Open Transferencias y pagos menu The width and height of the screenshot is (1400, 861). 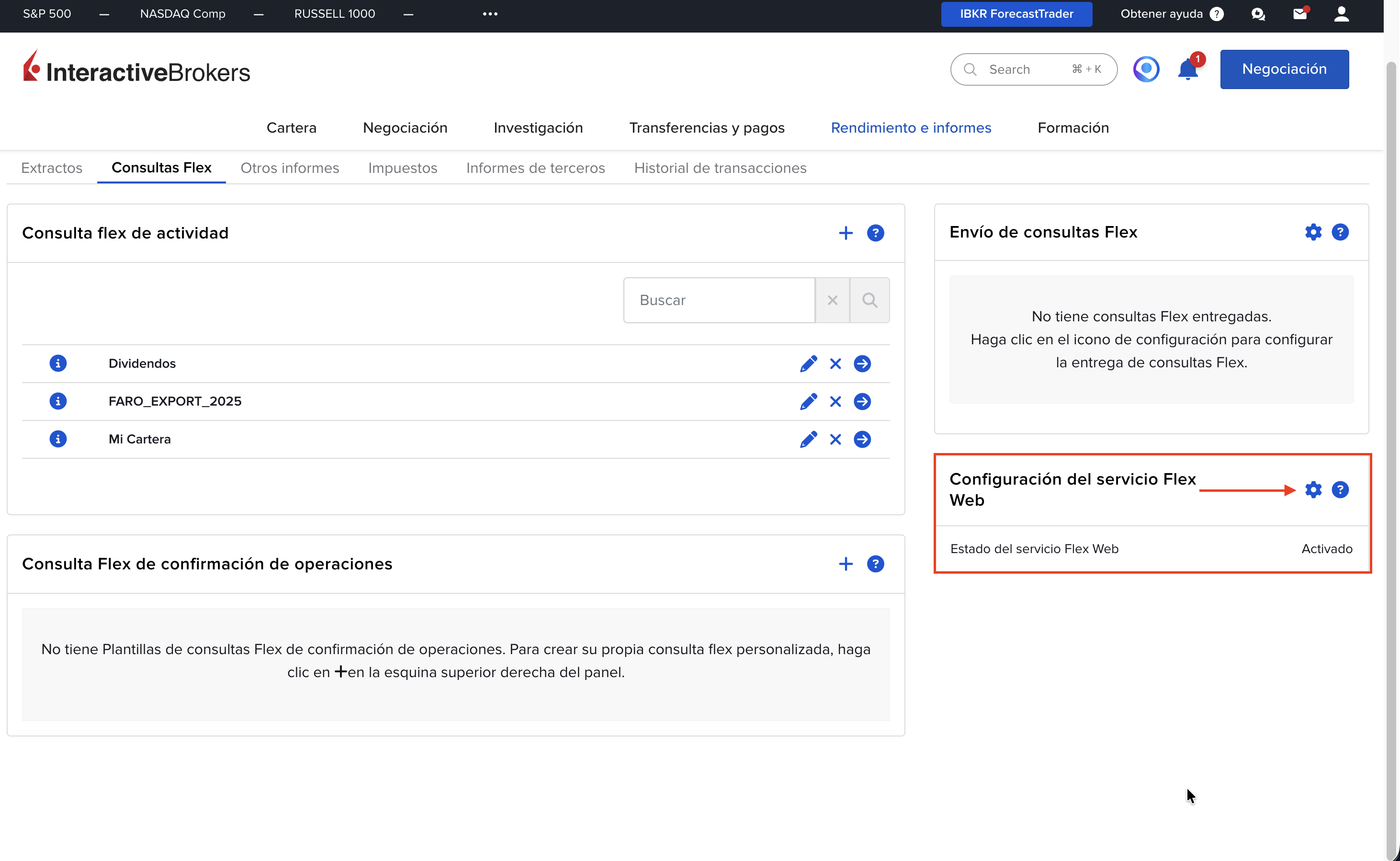tap(707, 127)
